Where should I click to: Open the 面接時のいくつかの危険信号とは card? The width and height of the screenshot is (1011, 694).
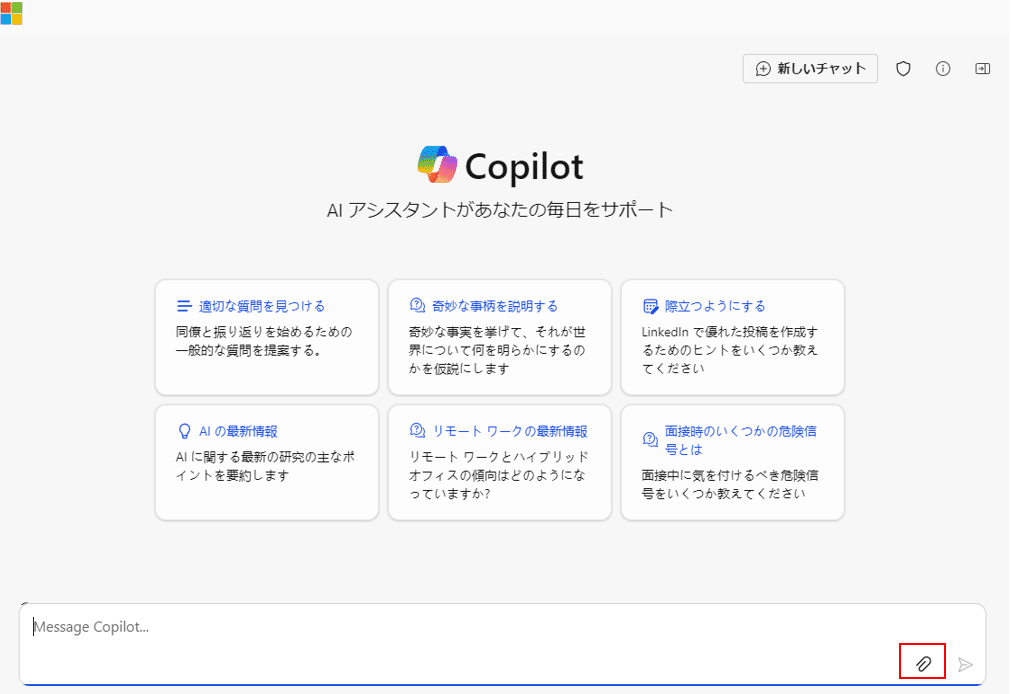point(732,462)
